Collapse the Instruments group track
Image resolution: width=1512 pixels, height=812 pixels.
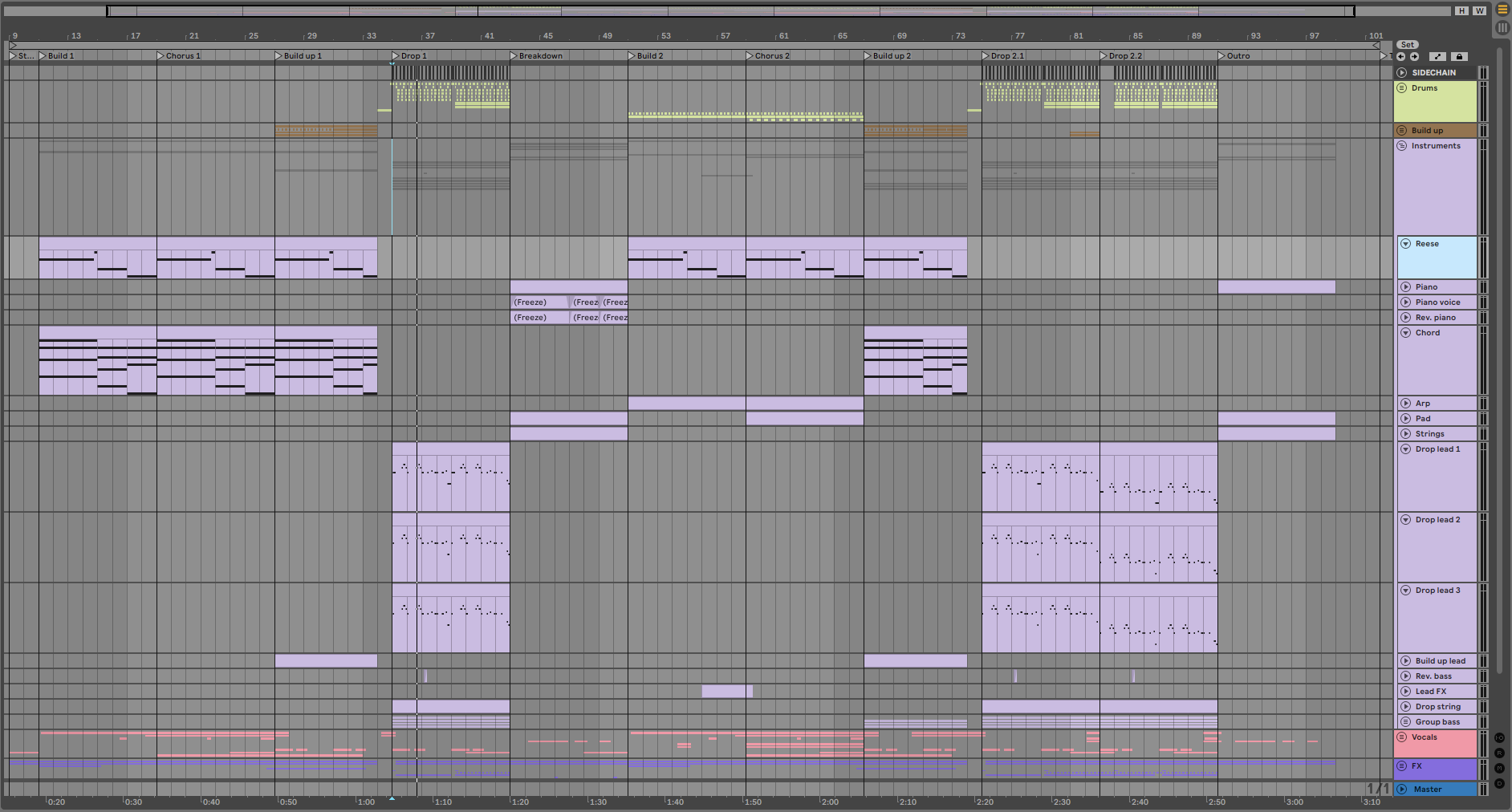click(1402, 146)
